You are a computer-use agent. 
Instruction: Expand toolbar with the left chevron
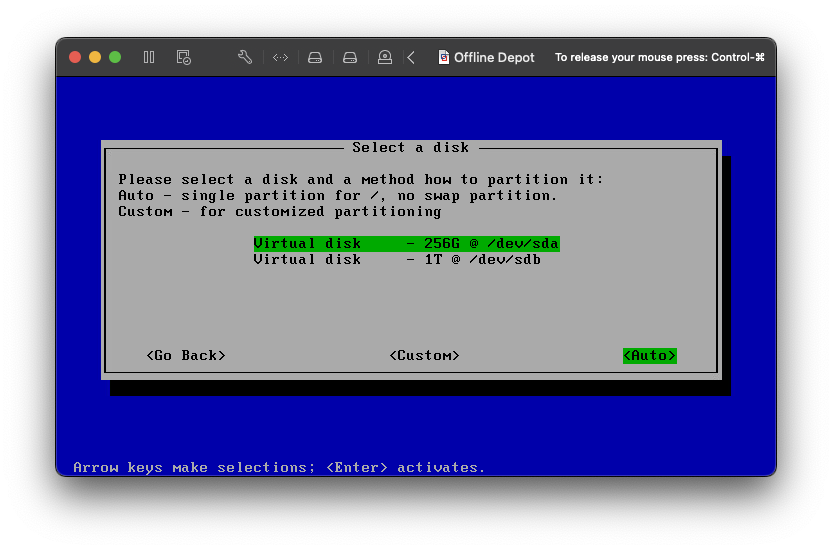coord(411,57)
